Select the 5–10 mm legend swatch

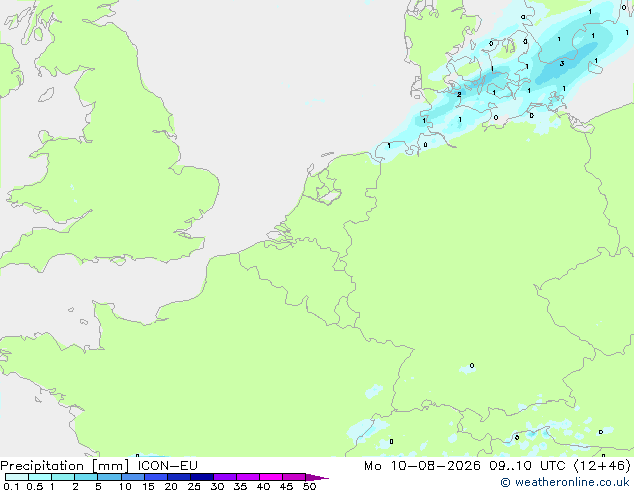click(109, 477)
